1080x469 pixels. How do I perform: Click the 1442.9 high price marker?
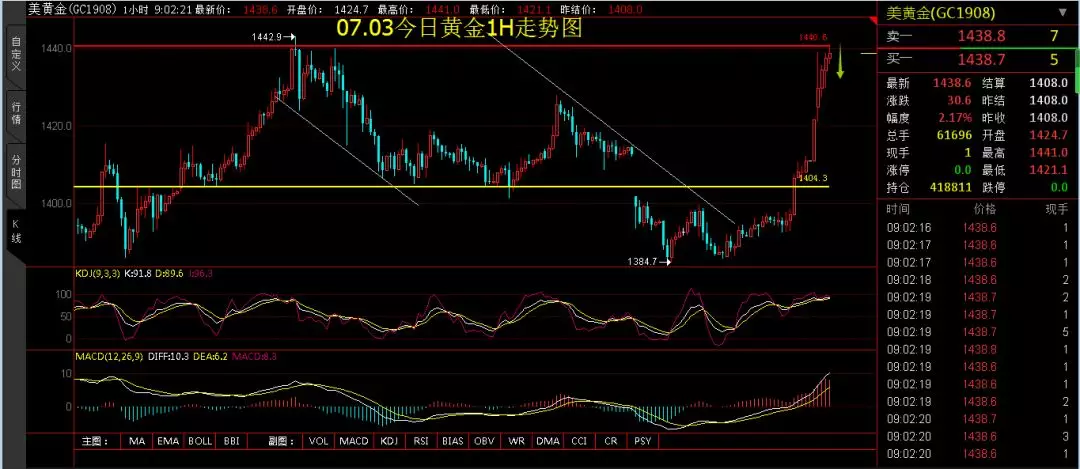coord(273,37)
